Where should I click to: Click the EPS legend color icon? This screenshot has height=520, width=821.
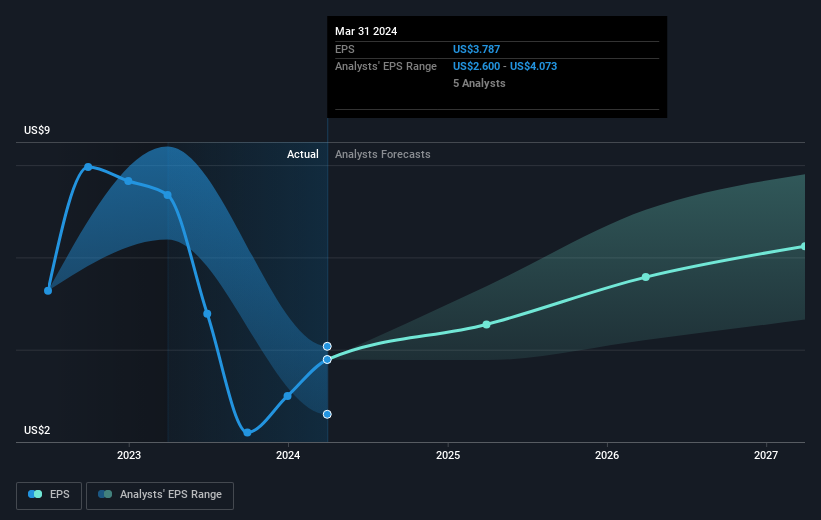(35, 494)
